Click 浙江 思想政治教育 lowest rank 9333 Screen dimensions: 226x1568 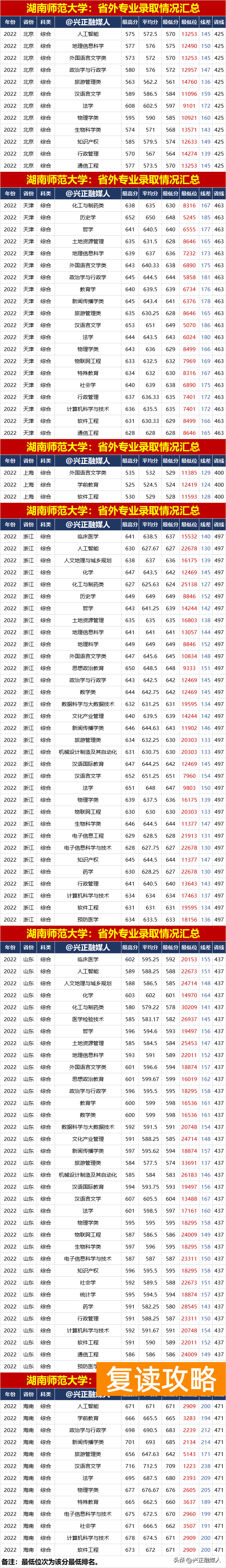coord(189,668)
